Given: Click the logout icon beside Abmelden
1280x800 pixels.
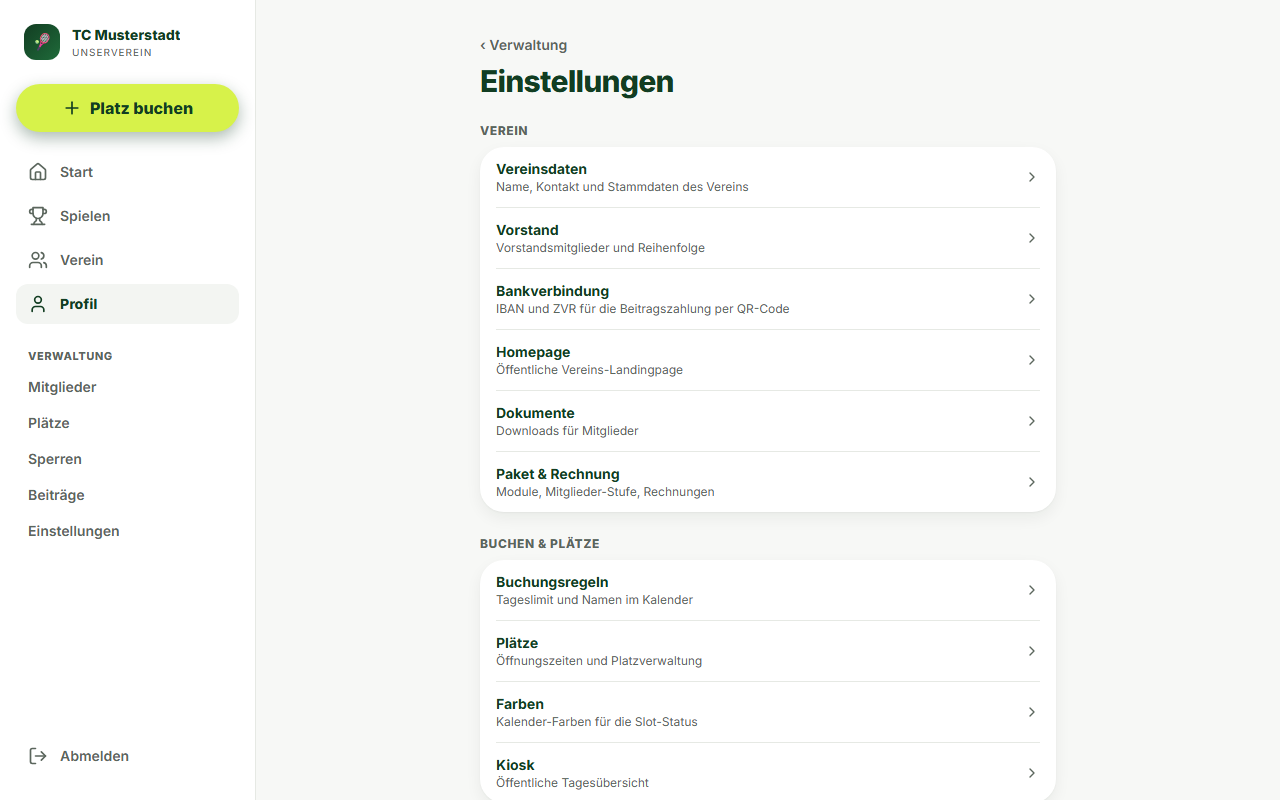Looking at the screenshot, I should point(38,756).
